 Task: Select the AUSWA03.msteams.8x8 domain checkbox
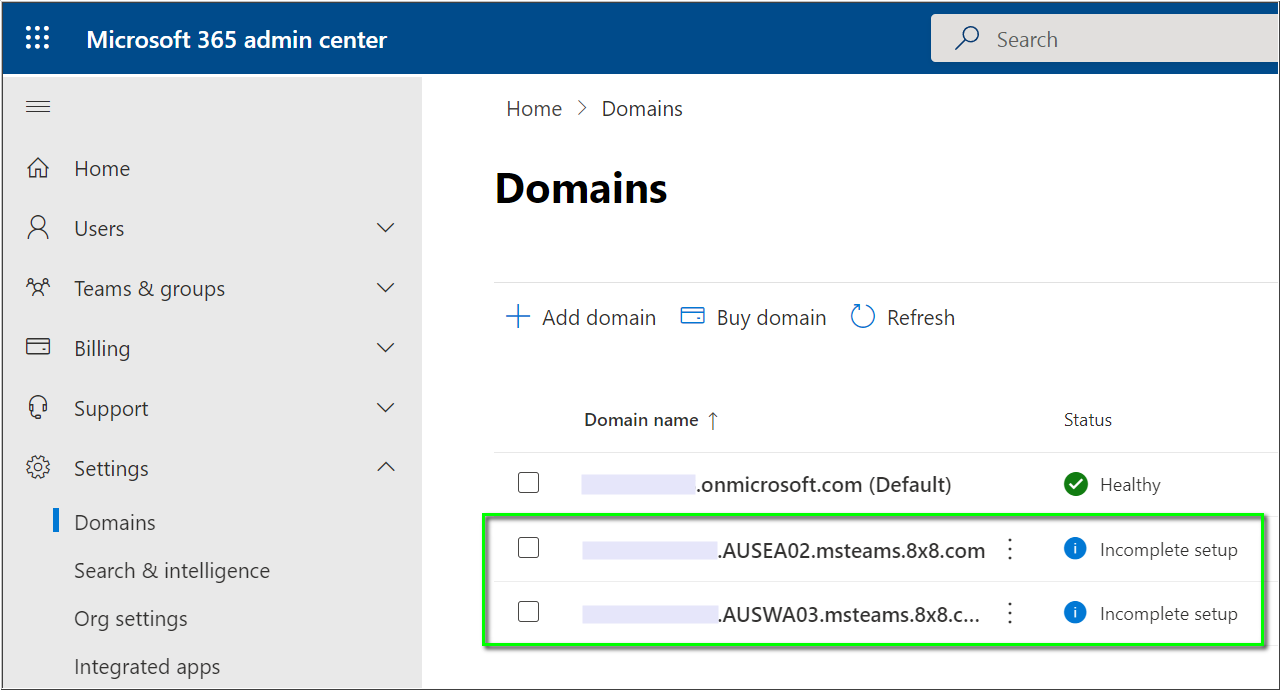click(x=528, y=611)
